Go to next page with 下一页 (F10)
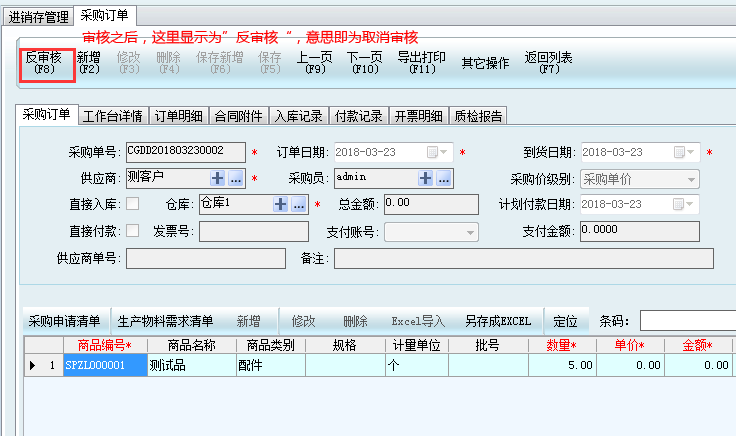This screenshot has width=736, height=436. tap(365, 63)
